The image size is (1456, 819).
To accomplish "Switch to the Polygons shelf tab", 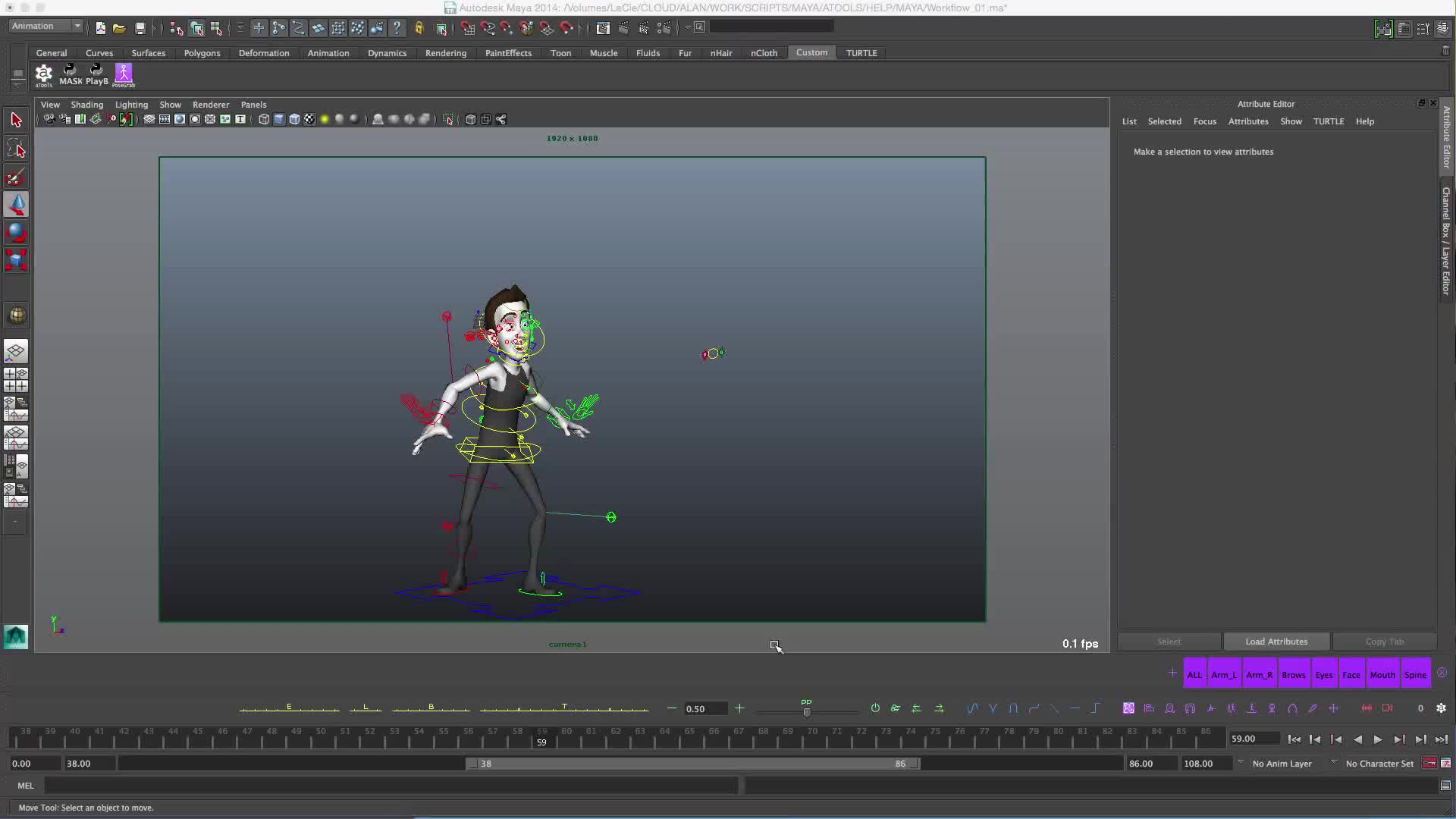I will 202,53.
